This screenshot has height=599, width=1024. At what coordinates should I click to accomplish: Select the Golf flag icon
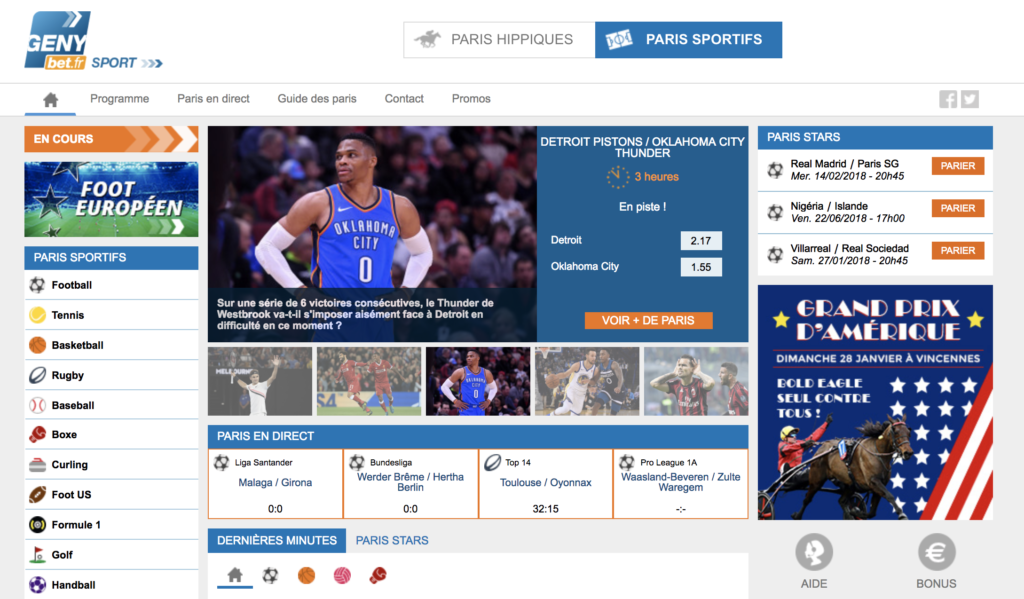pos(37,555)
